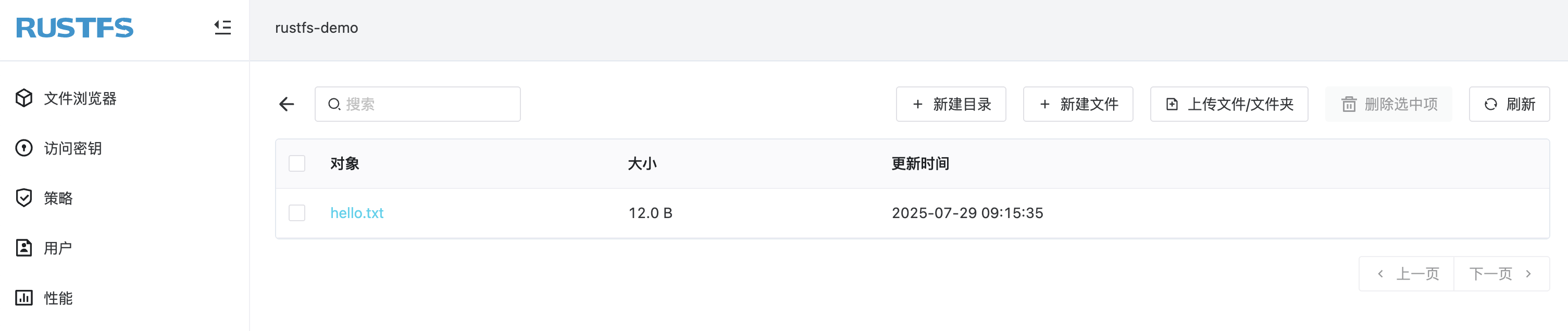Click the 更新时间 column header
Image resolution: width=1568 pixels, height=331 pixels.
(x=920, y=163)
